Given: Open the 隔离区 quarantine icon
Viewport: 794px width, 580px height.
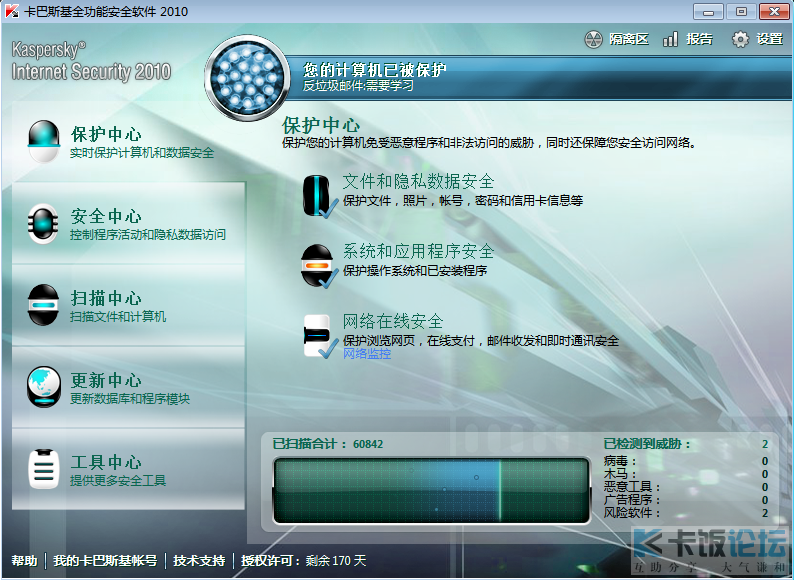Looking at the screenshot, I should click(593, 39).
